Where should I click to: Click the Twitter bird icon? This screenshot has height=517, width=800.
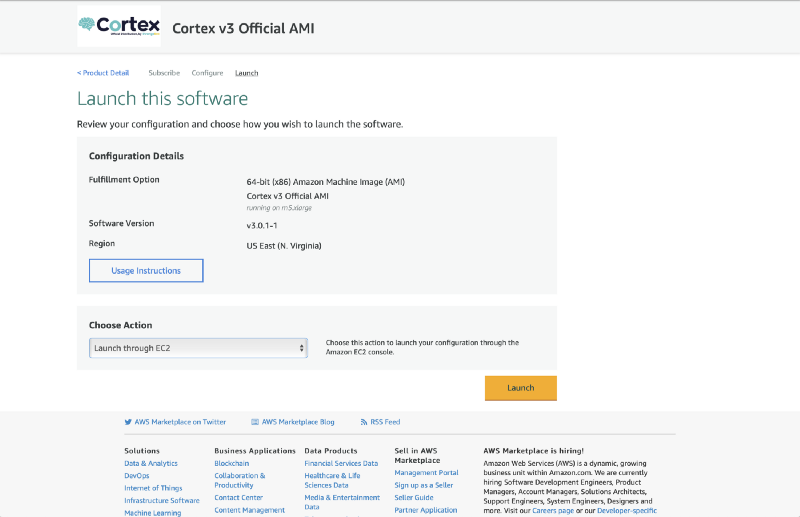click(128, 422)
